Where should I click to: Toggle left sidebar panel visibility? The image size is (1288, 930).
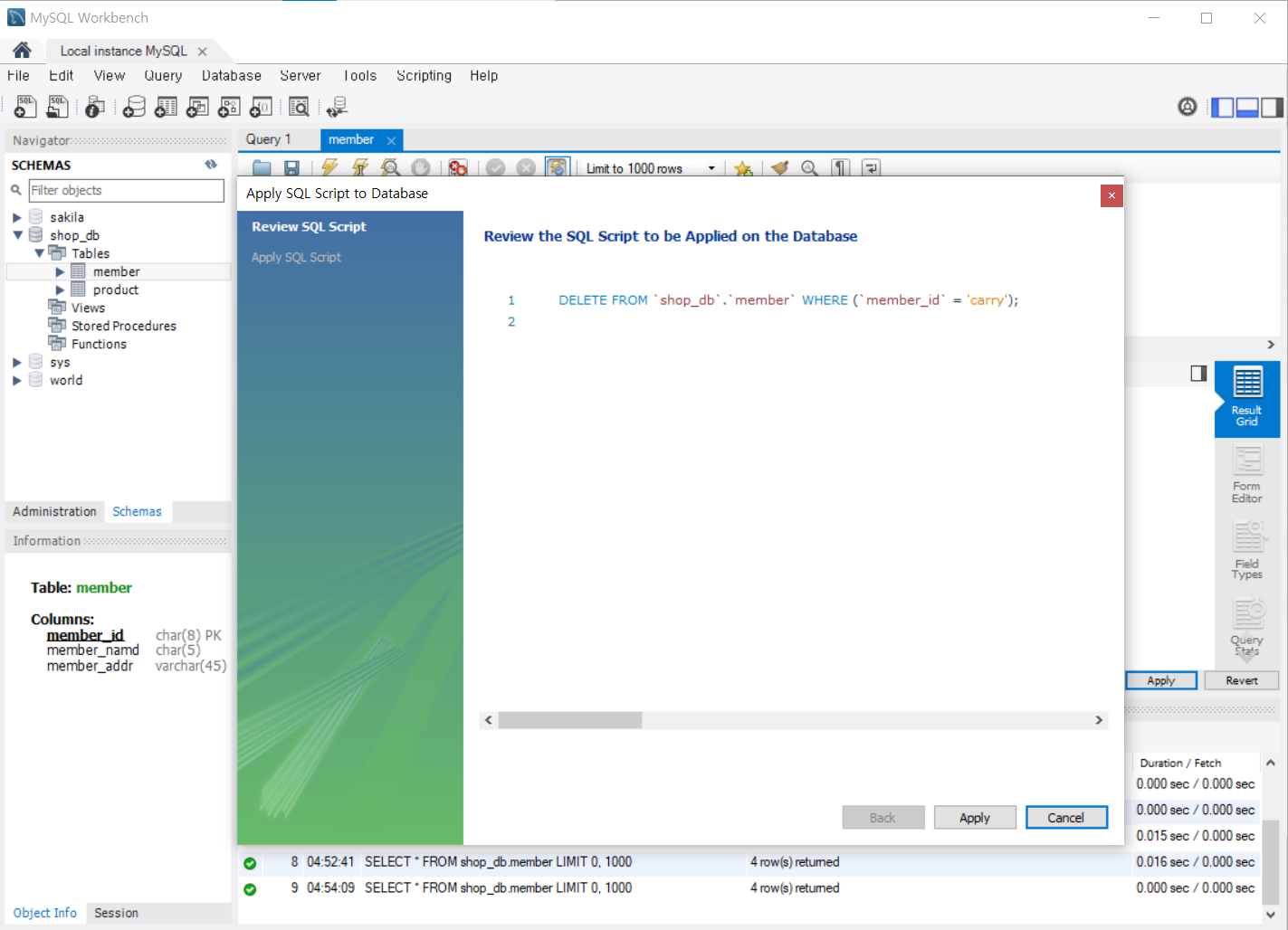(x=1223, y=108)
